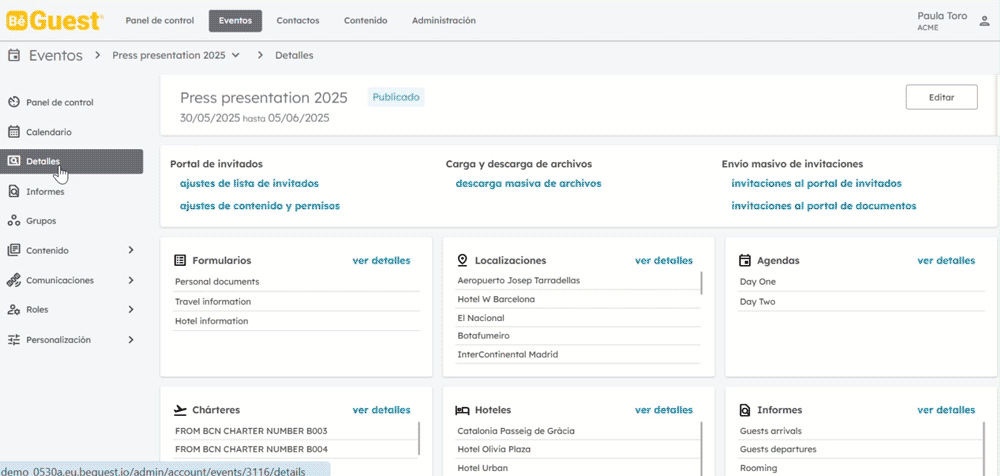This screenshot has height=476, width=1000.
Task: View details of Chárteres card
Action: tap(381, 410)
